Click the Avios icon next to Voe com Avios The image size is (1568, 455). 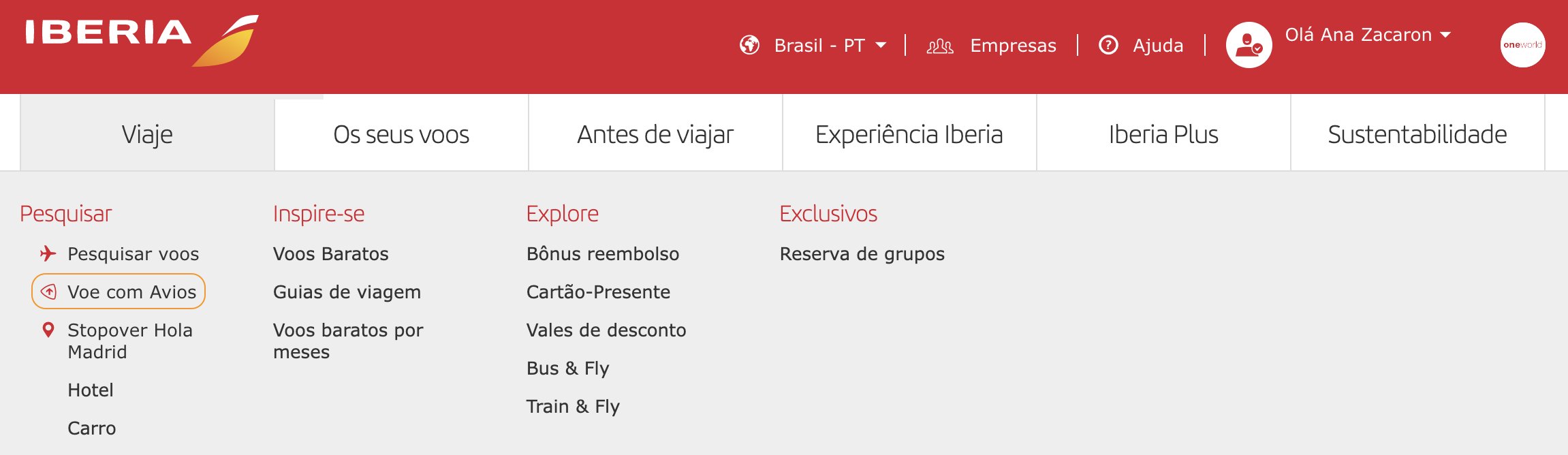point(48,292)
